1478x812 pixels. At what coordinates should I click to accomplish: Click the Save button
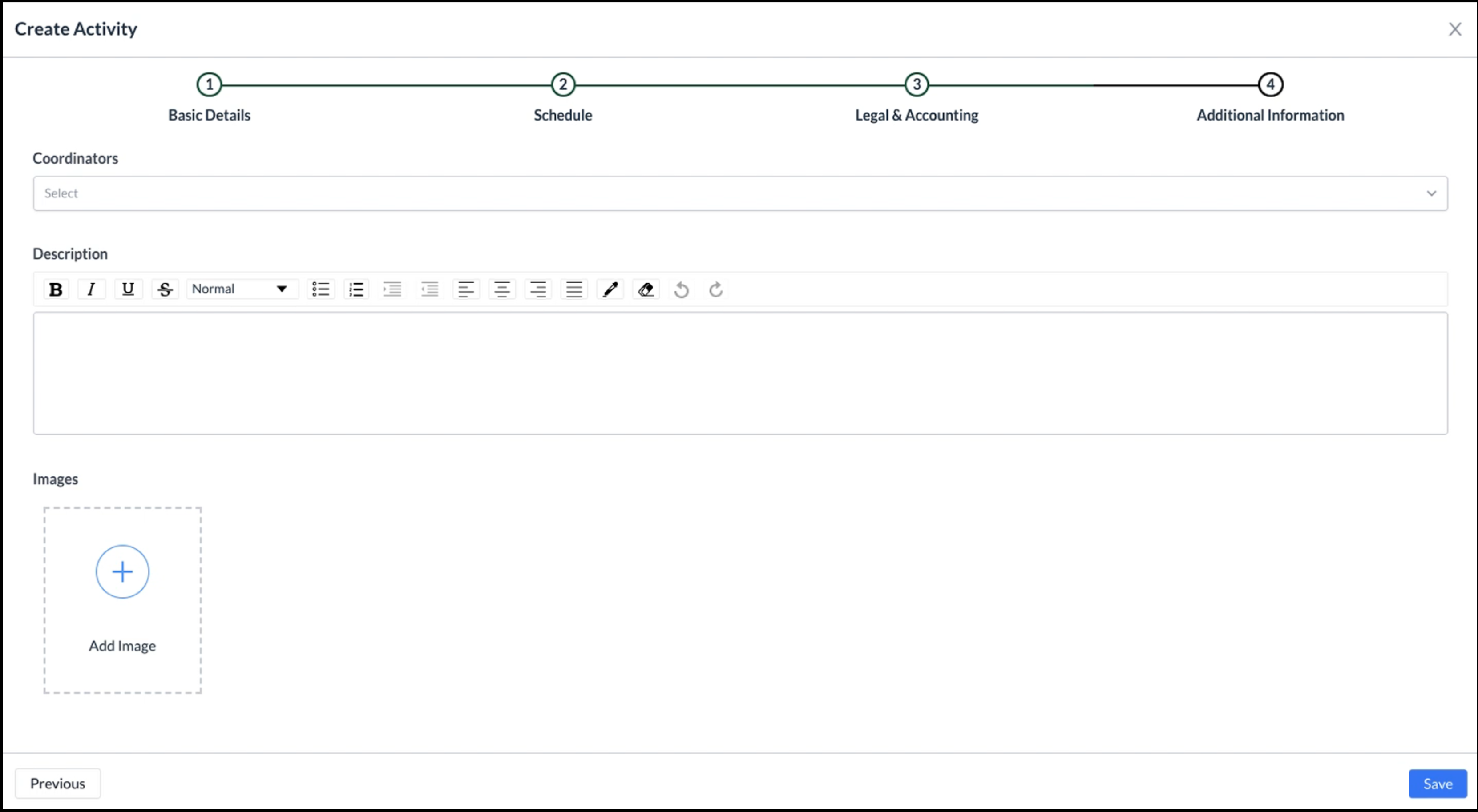click(1437, 783)
